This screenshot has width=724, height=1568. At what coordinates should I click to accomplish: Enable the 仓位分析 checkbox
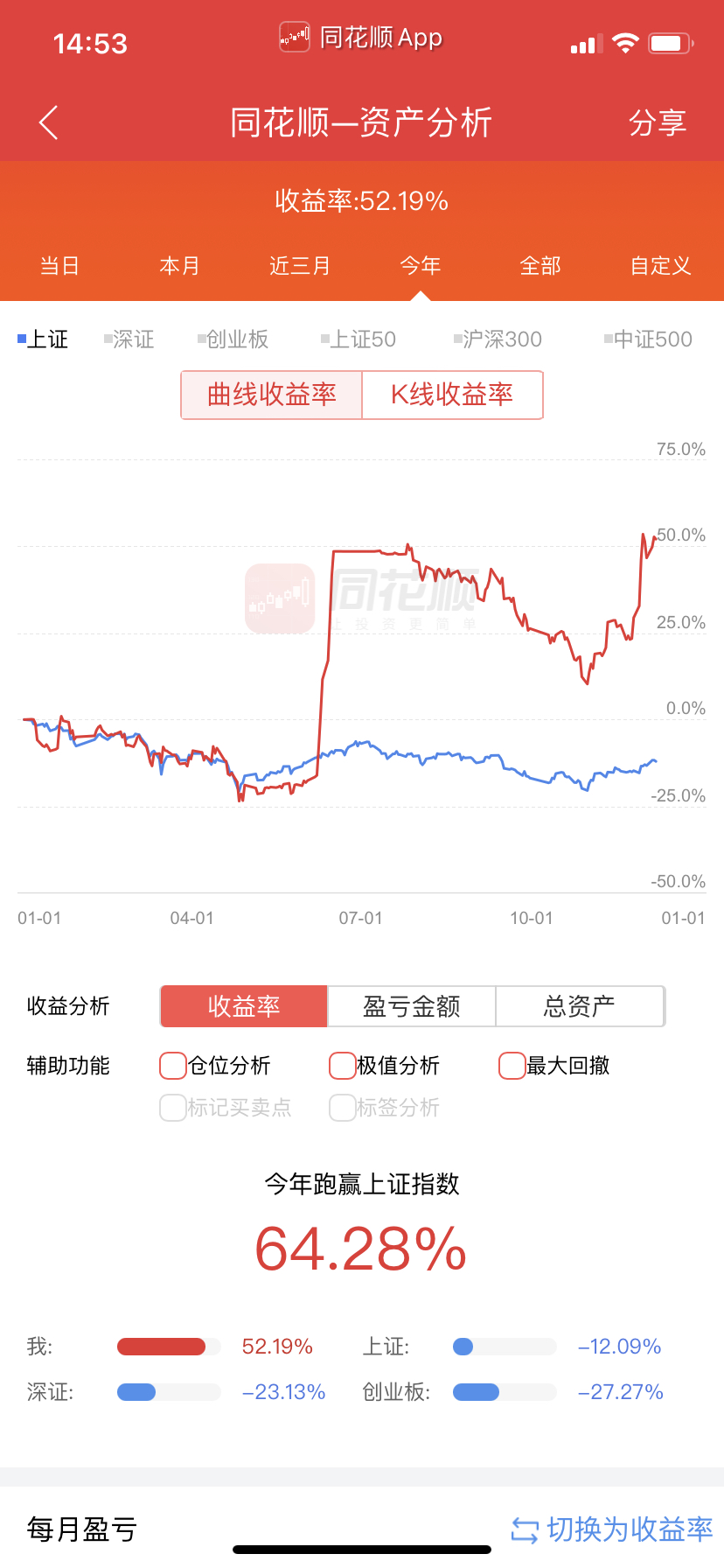173,1066
